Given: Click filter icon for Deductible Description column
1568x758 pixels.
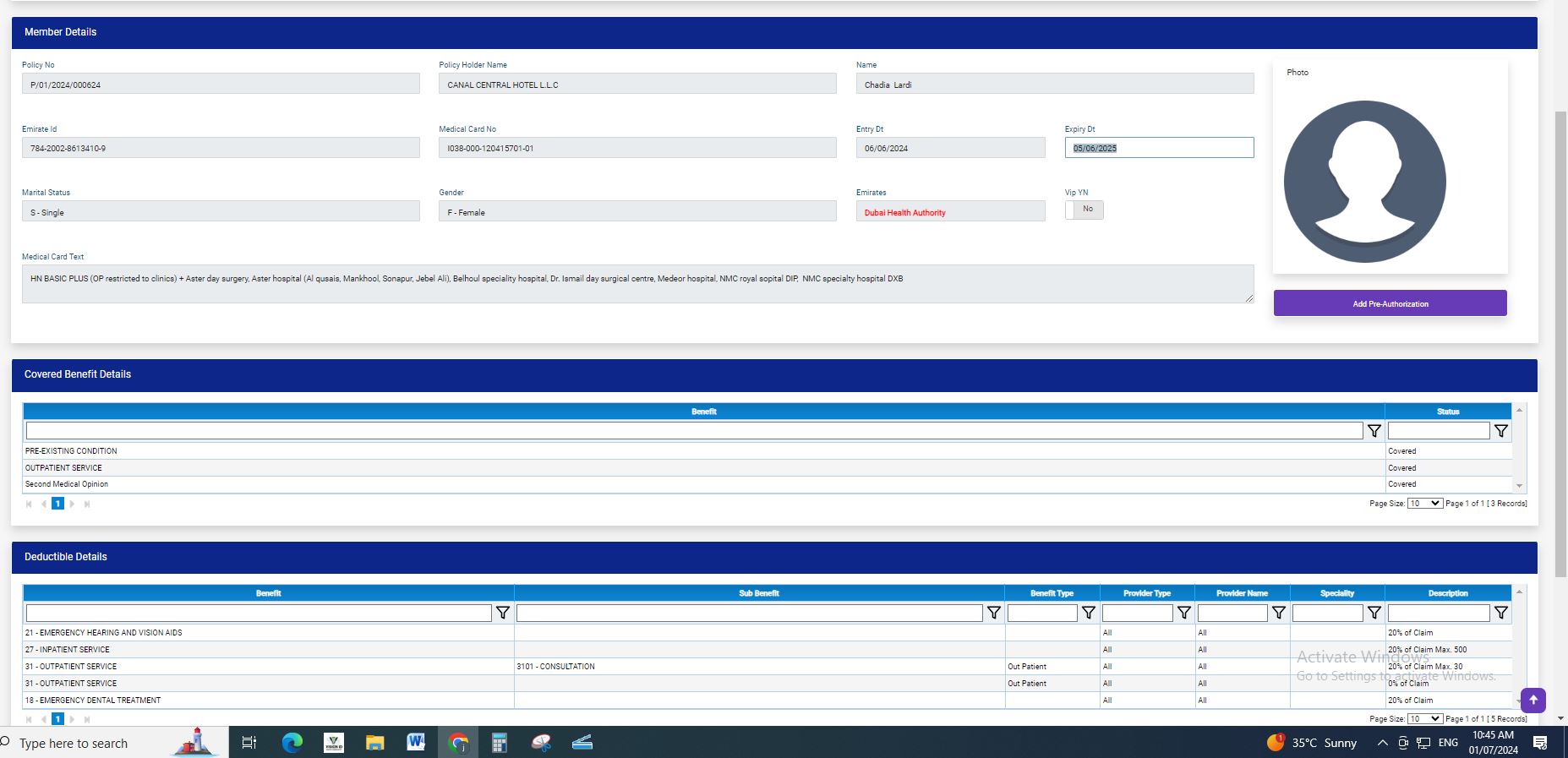Looking at the screenshot, I should click(x=1500, y=613).
